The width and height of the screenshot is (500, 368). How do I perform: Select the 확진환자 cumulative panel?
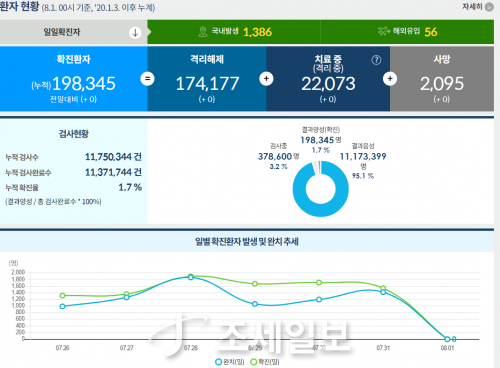click(x=73, y=79)
